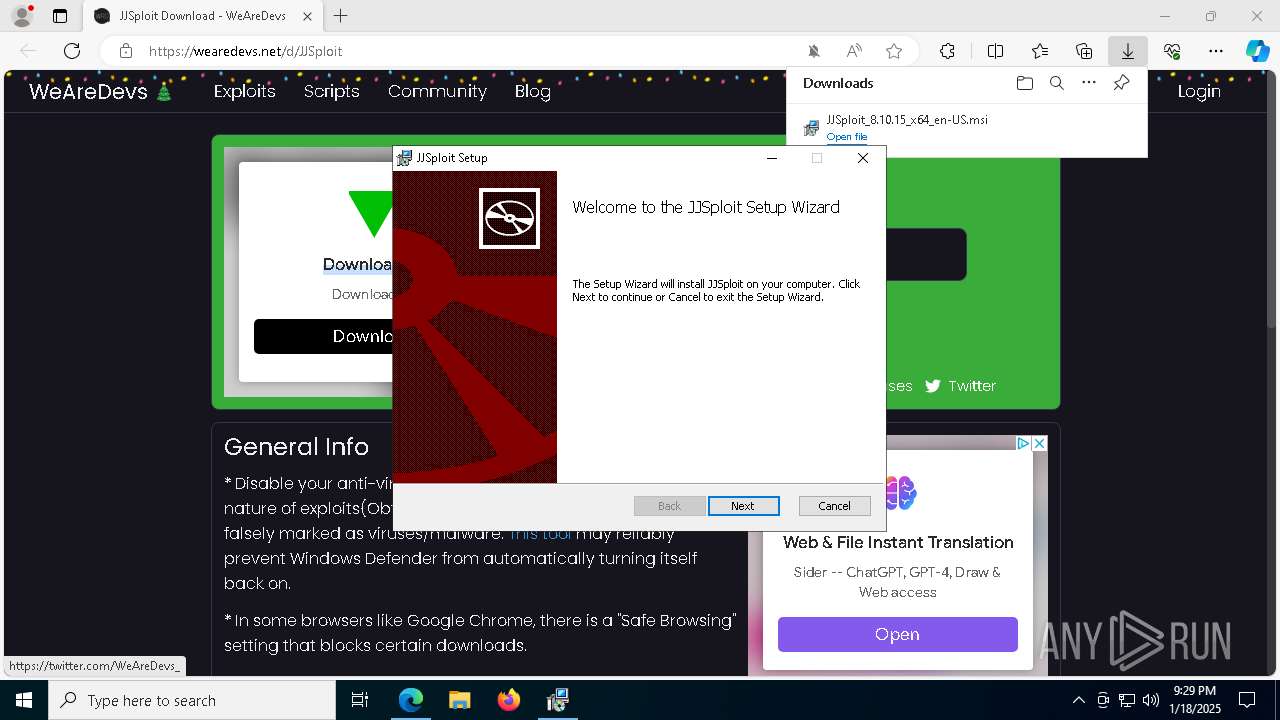Open Community menu on WeAreDevs
This screenshot has height=720, width=1280.
pos(437,91)
